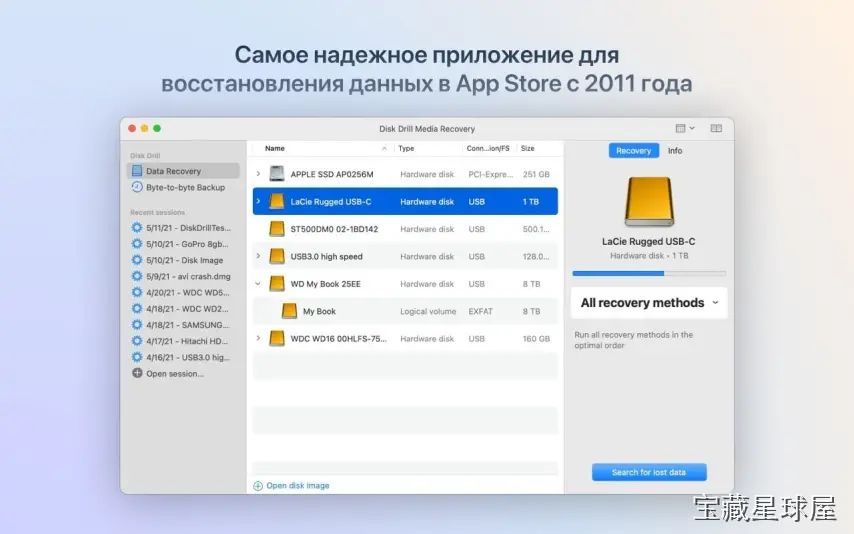Expand the WDC WD16 00HLFS-75 row
The width and height of the screenshot is (854, 534).
[x=258, y=338]
